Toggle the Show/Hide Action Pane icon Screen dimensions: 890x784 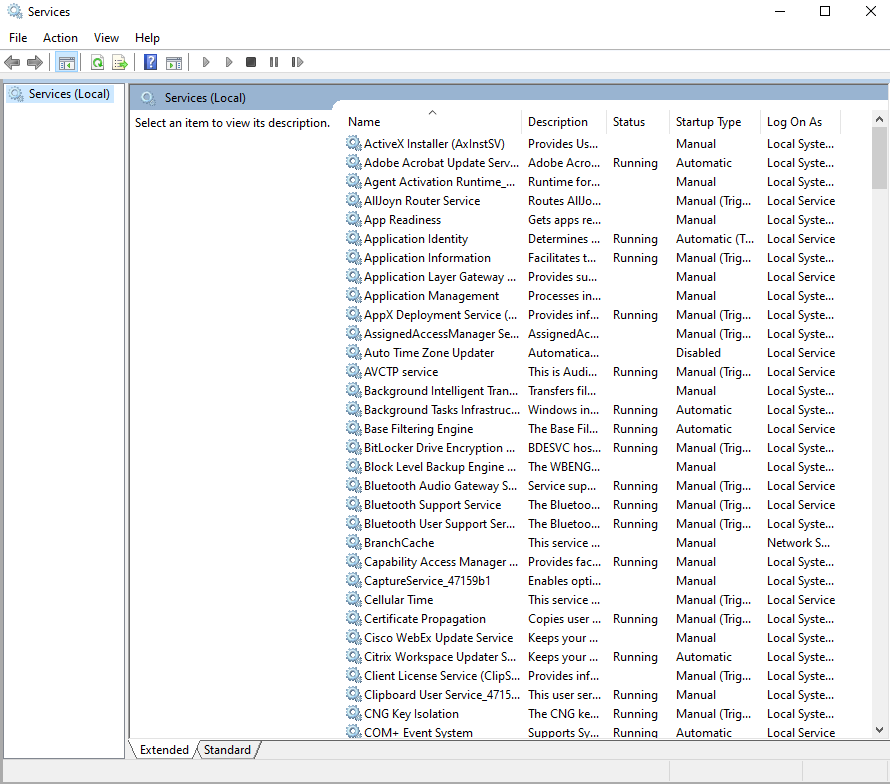click(x=174, y=62)
